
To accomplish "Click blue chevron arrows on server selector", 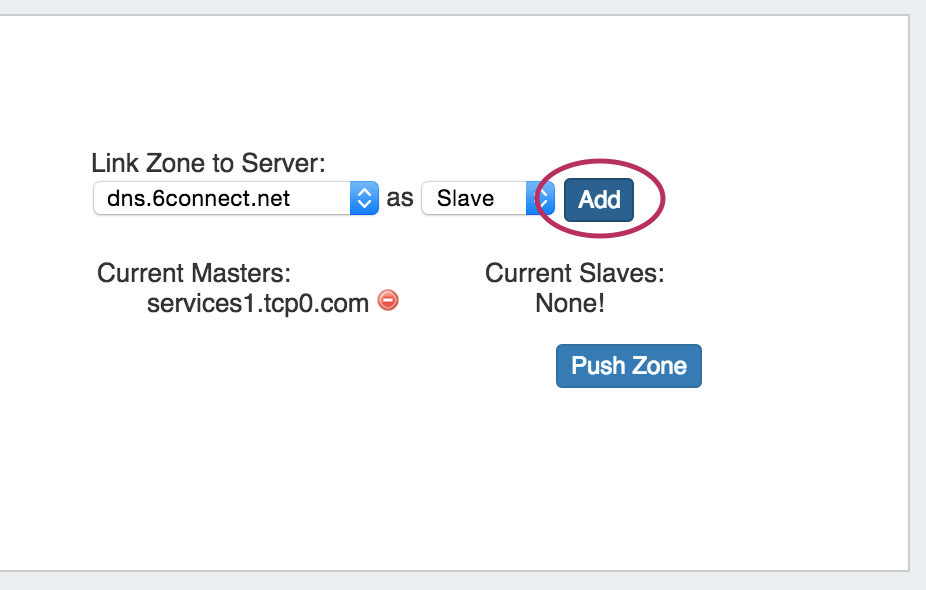I will [x=364, y=198].
